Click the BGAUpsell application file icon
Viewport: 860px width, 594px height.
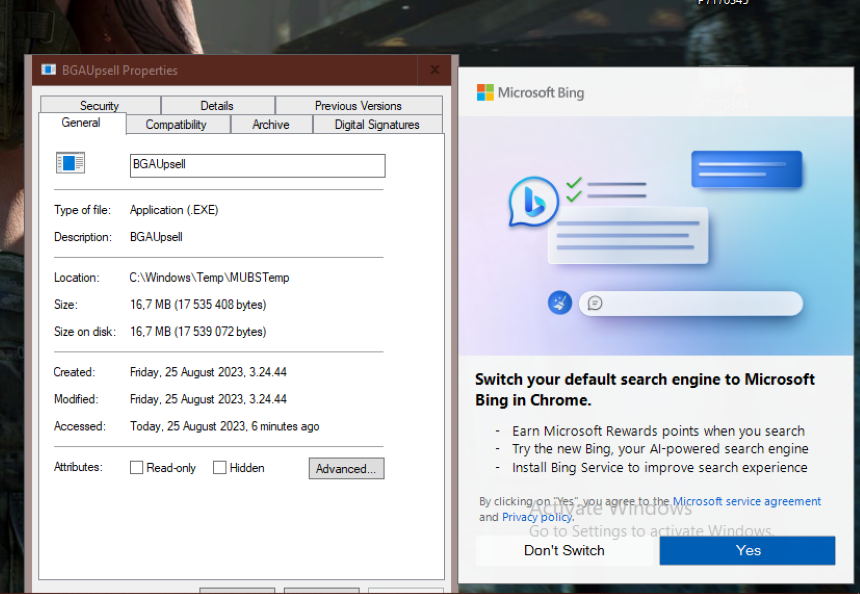[x=70, y=163]
